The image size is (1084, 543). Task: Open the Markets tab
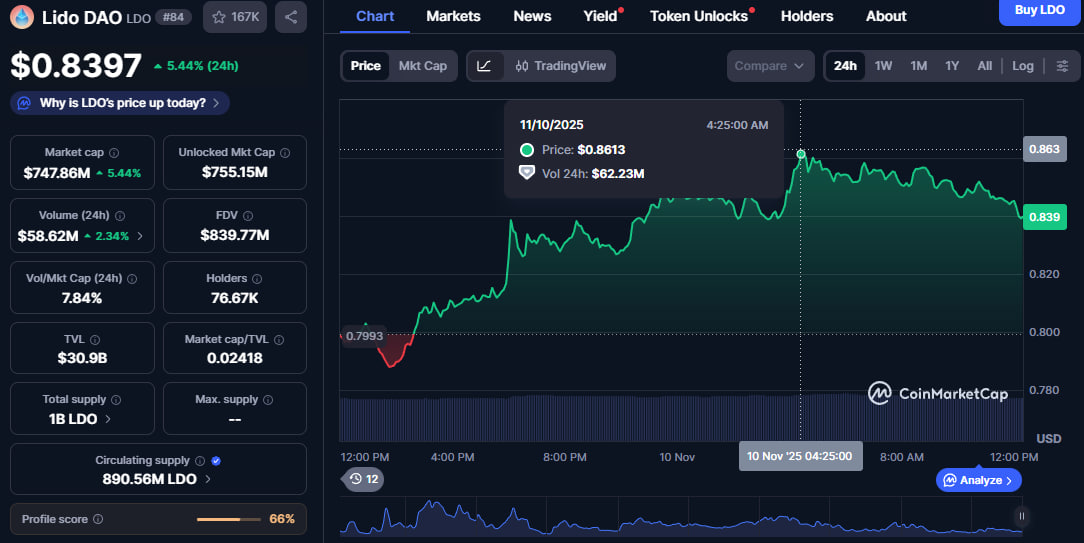point(453,16)
